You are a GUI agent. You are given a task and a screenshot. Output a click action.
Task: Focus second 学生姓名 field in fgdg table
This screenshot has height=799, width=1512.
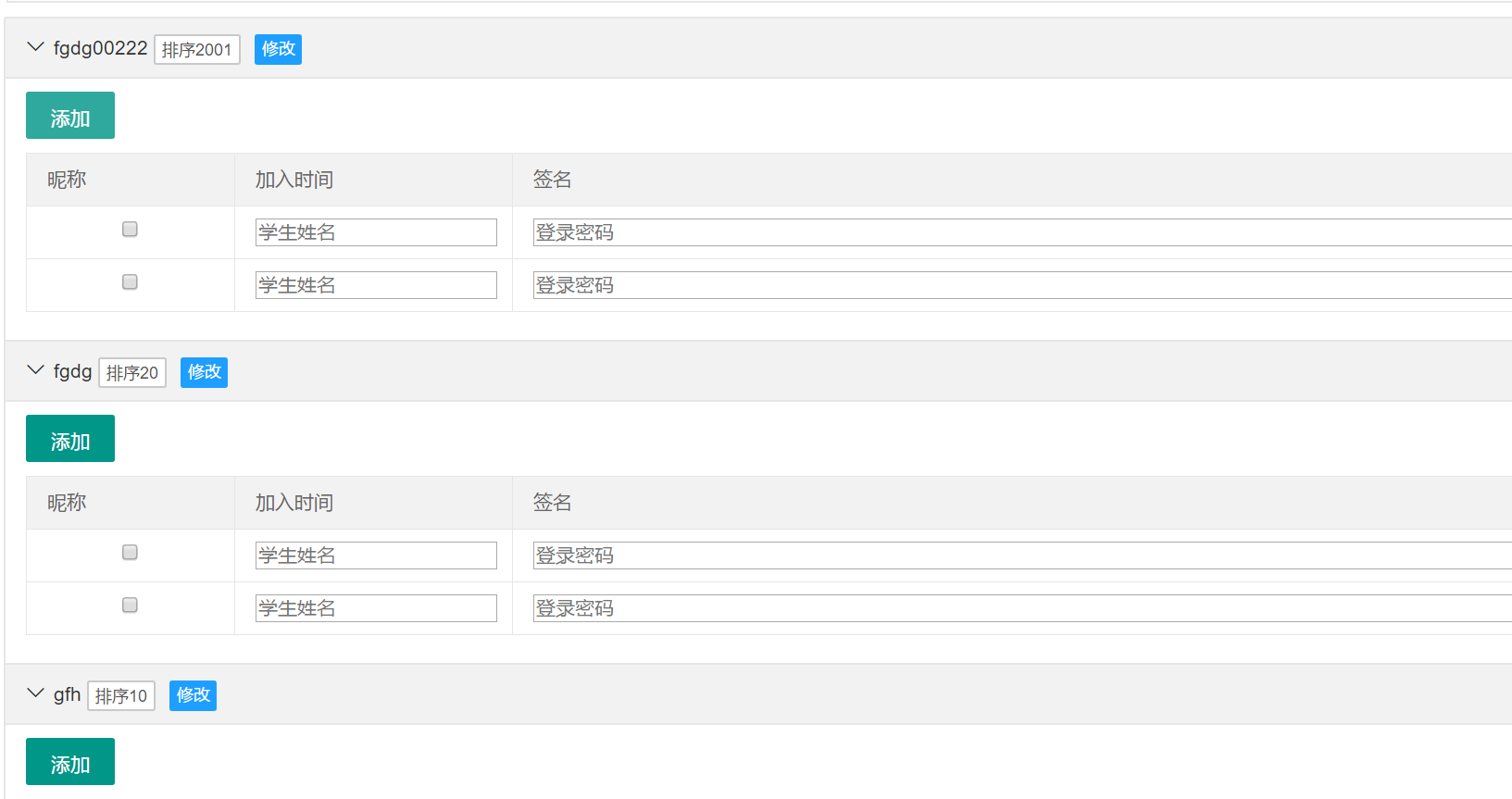click(x=376, y=608)
